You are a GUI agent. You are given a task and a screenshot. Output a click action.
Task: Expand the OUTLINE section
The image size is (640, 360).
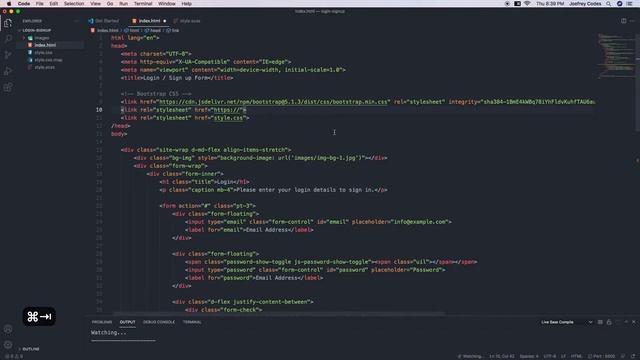click(x=31, y=349)
